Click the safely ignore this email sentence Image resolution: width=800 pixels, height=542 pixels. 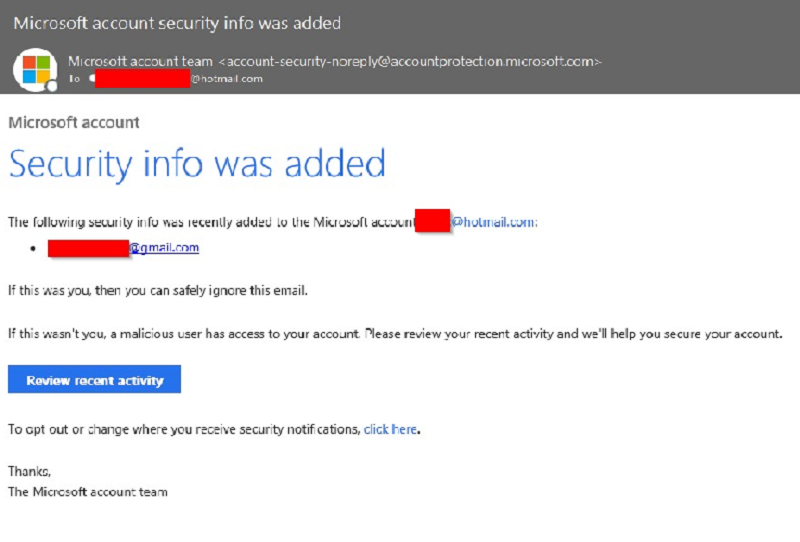pyautogui.click(x=158, y=290)
